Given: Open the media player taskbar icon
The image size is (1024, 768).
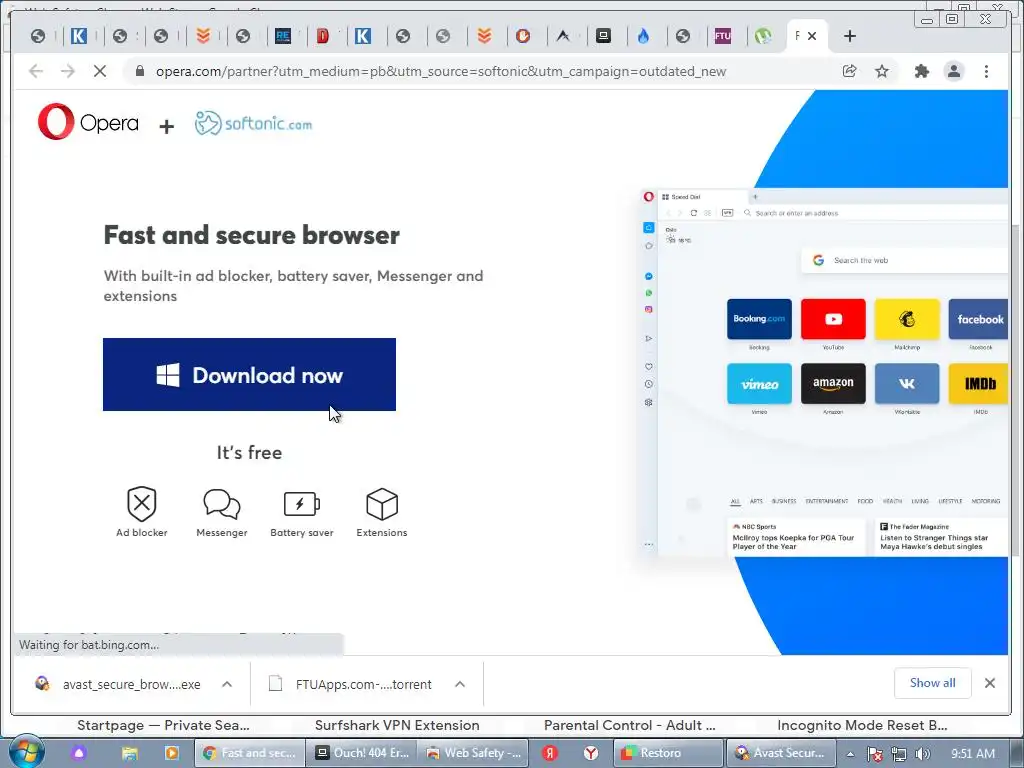Looking at the screenshot, I should coord(172,753).
